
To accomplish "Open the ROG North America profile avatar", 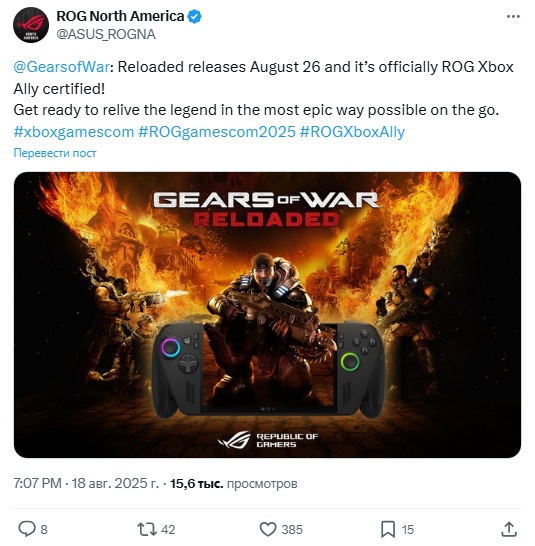I will 31,25.
